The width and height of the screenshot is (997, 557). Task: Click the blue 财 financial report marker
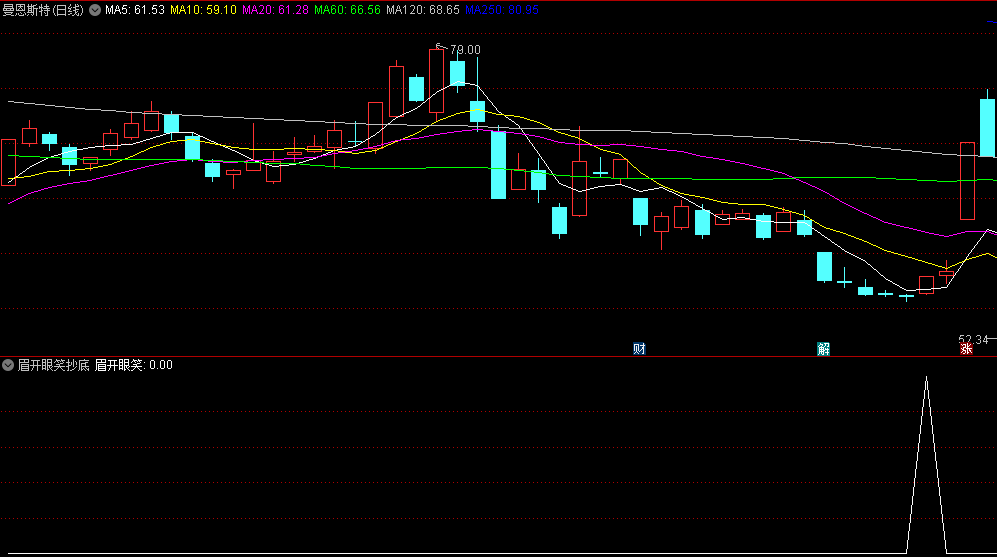639,349
